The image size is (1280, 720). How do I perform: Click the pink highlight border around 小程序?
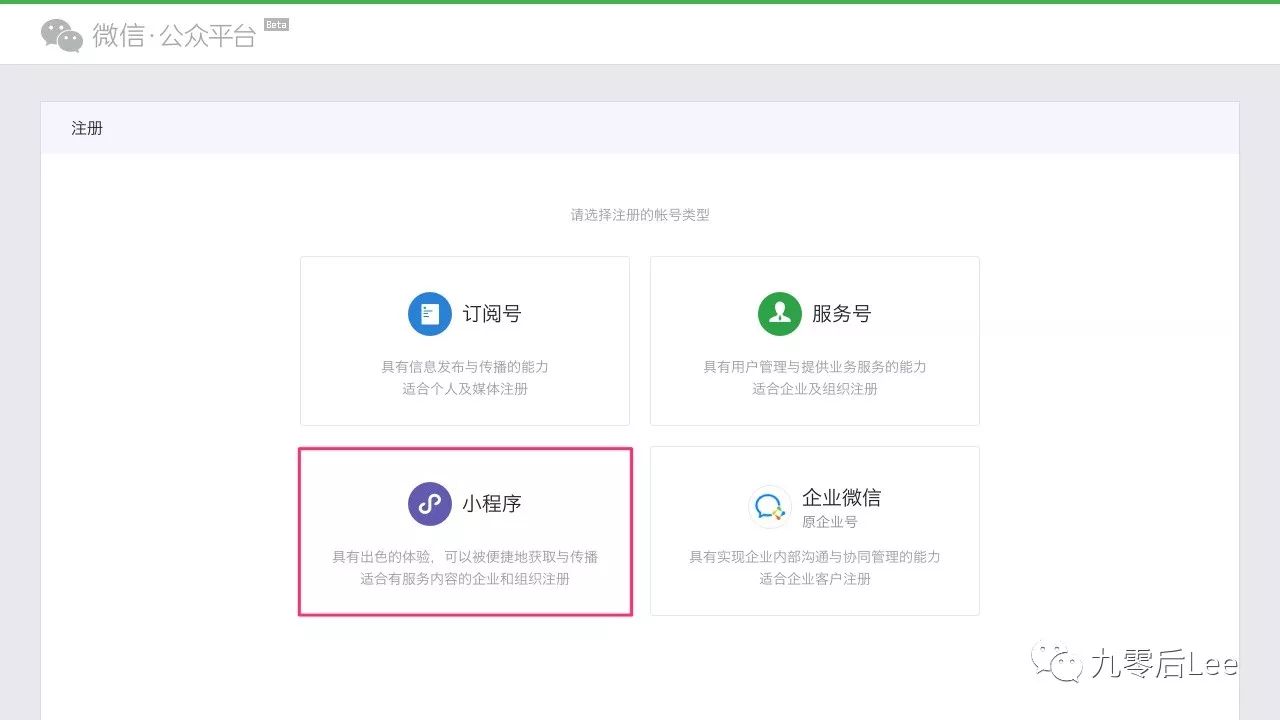click(465, 447)
